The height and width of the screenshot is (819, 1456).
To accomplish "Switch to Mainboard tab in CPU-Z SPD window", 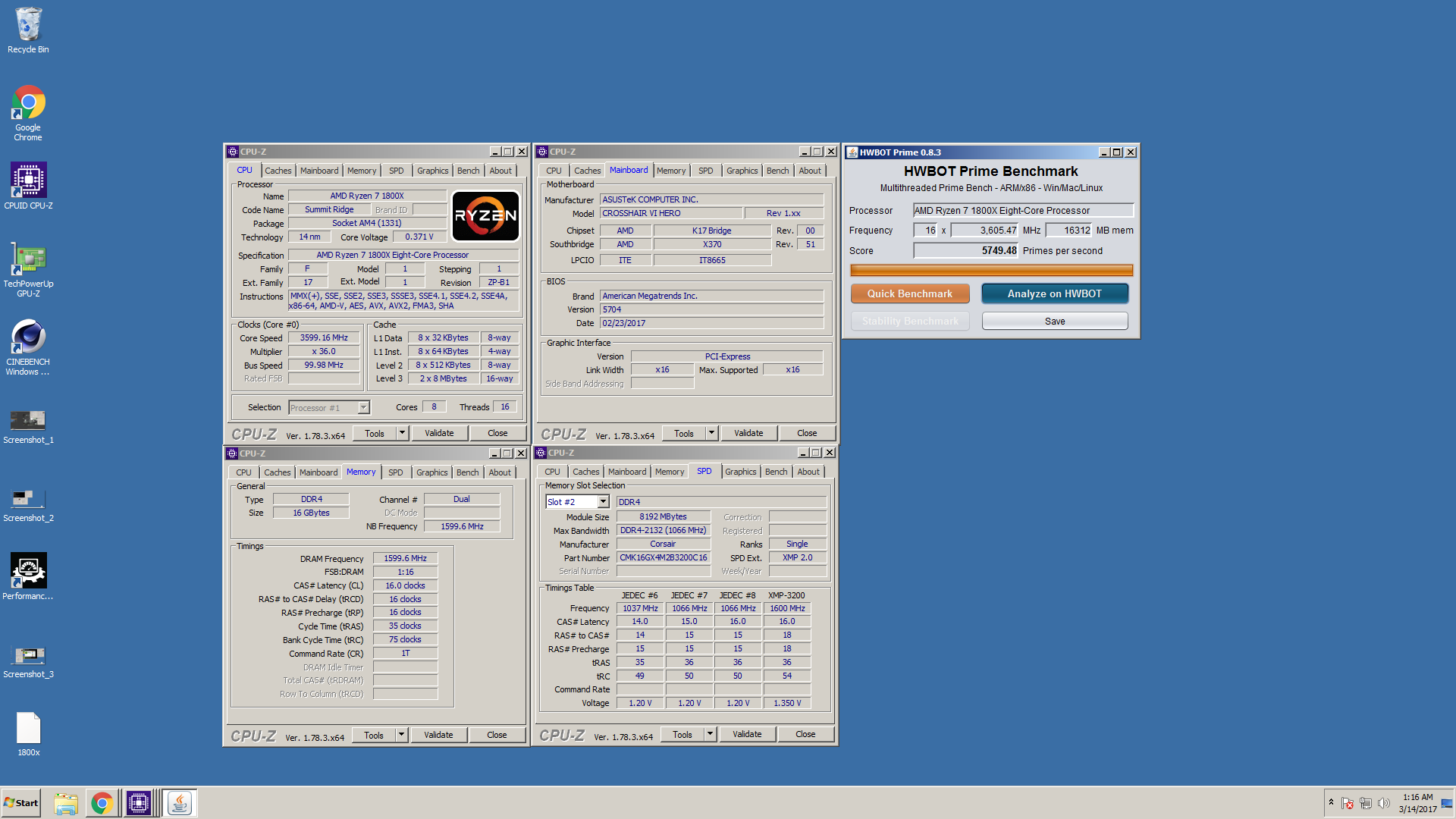I will [x=627, y=472].
